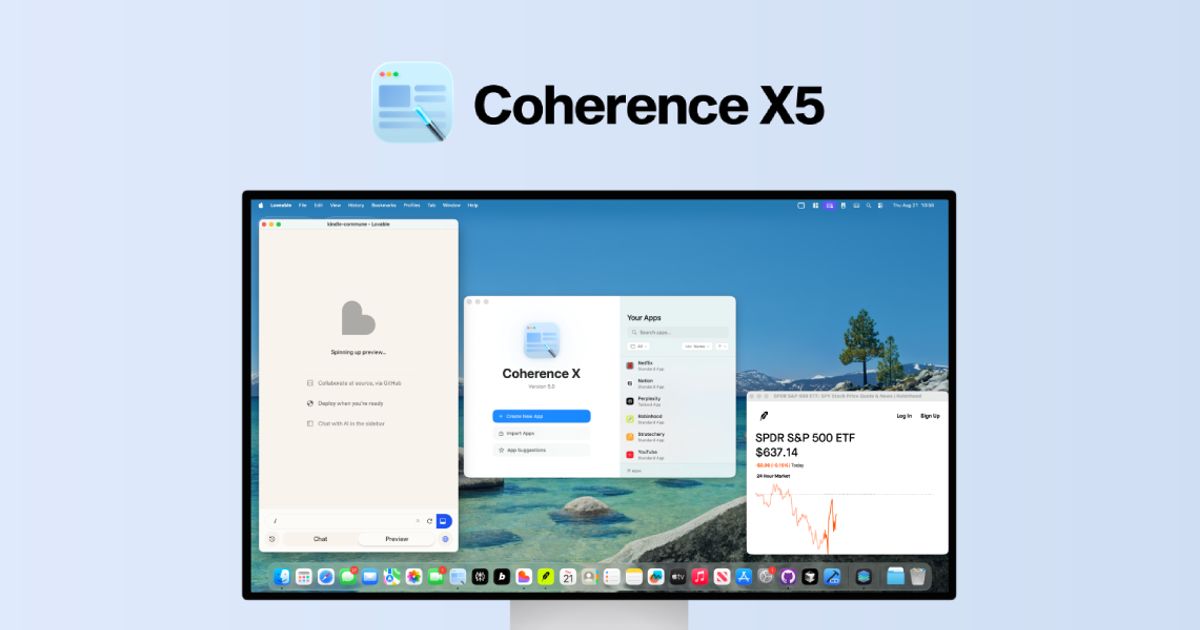
Task: Select Stratechery in Your Apps list
Action: coord(677,436)
